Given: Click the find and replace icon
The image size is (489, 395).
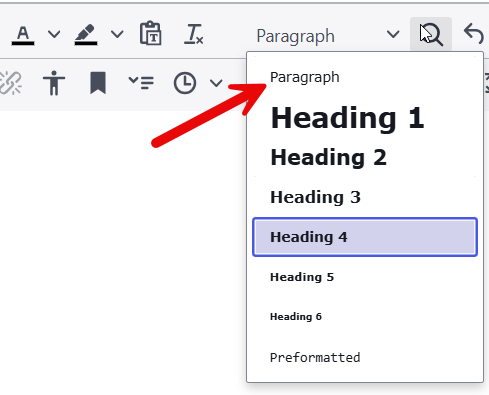Looking at the screenshot, I should (x=431, y=34).
